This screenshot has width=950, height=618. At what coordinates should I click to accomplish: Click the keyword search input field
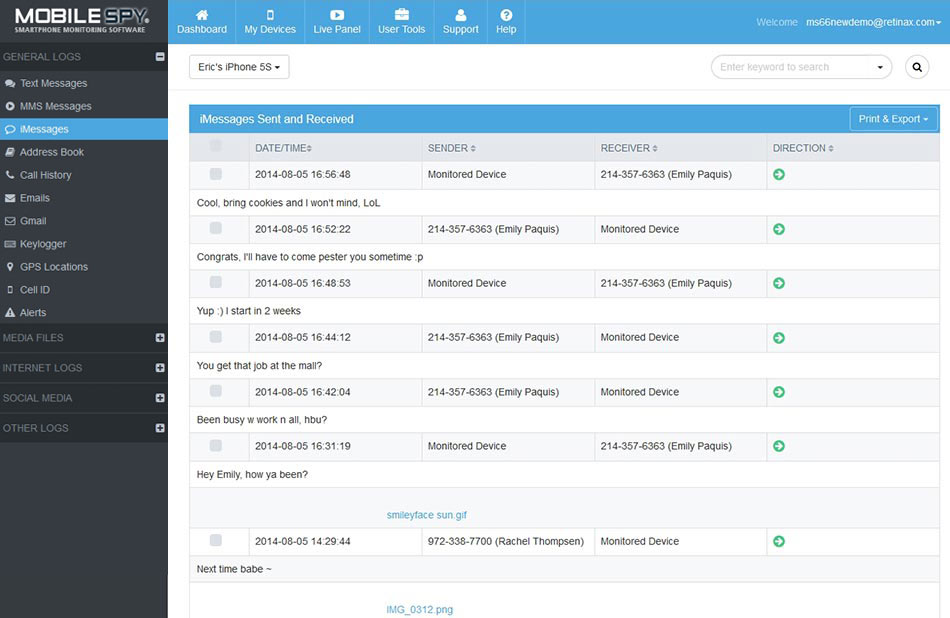[793, 67]
